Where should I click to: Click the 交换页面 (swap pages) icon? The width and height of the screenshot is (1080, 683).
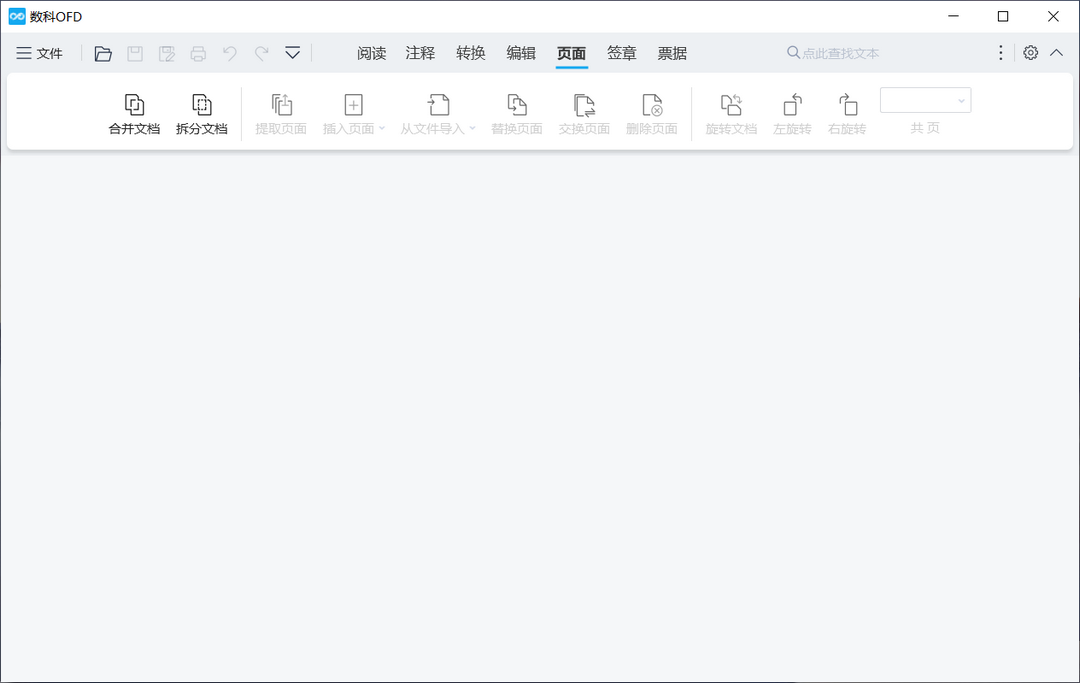[x=584, y=105]
